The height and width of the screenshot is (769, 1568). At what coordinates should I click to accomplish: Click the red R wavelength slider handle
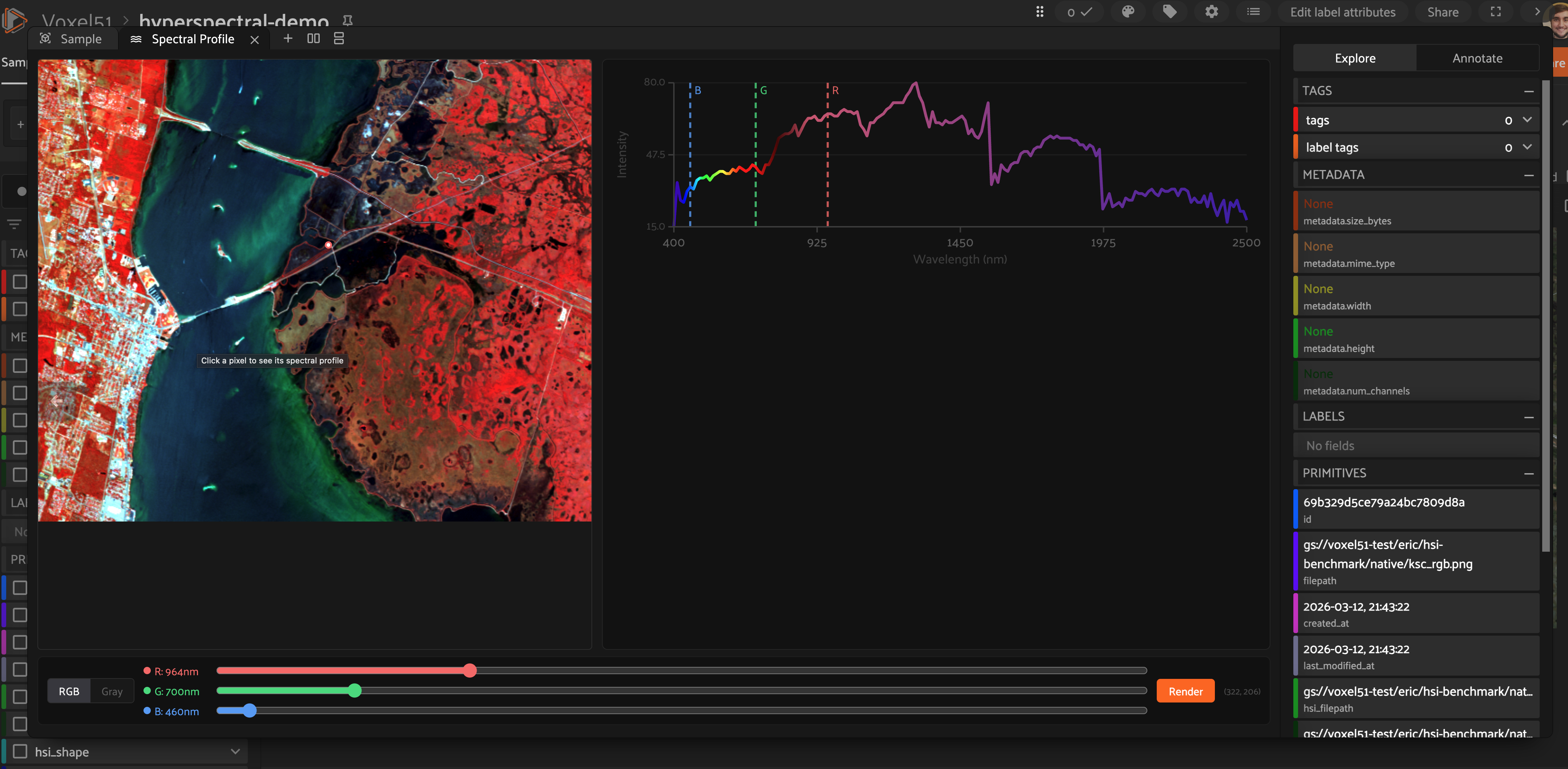coord(469,671)
